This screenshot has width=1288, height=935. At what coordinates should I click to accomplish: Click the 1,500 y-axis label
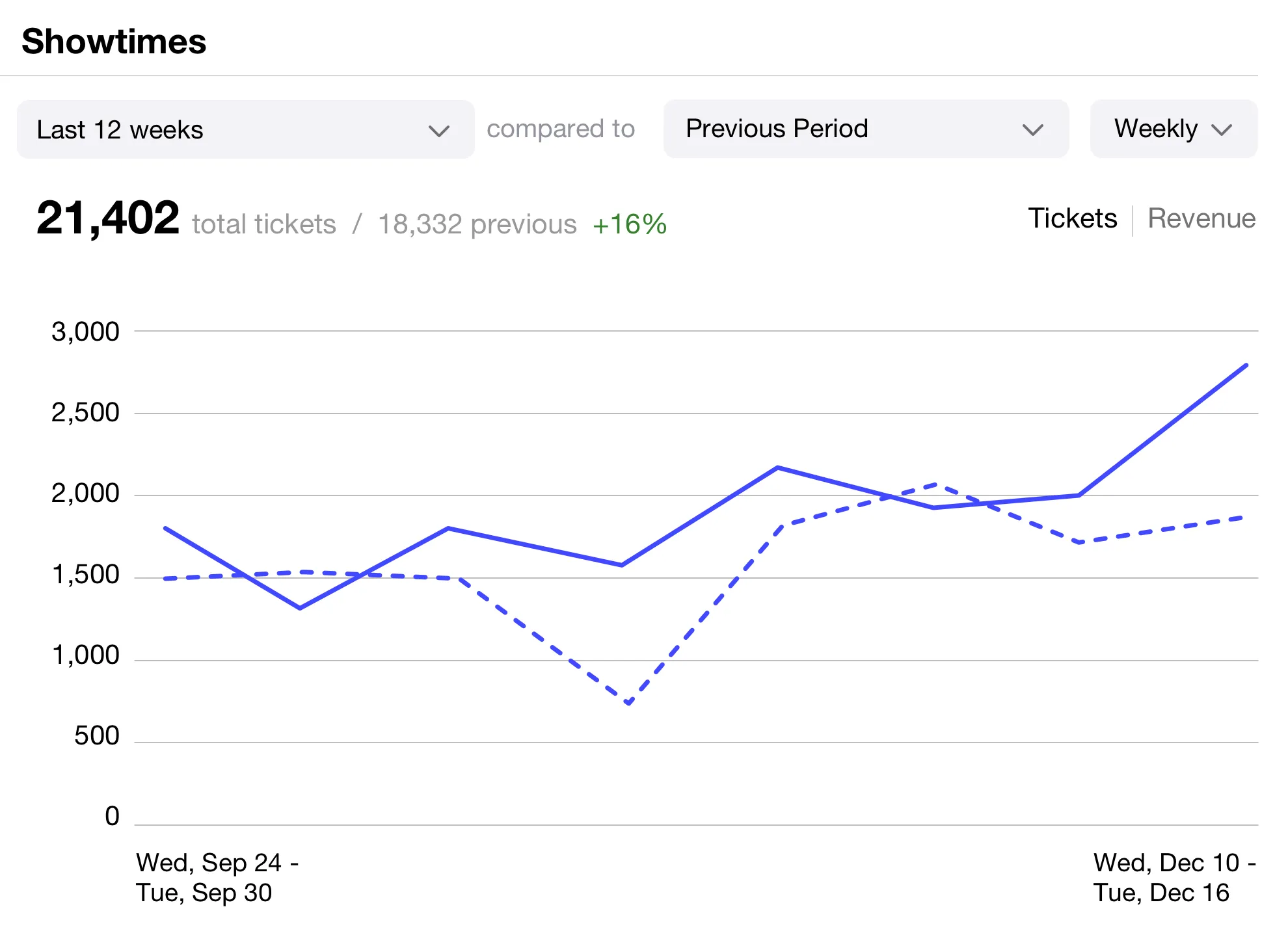pyautogui.click(x=85, y=575)
